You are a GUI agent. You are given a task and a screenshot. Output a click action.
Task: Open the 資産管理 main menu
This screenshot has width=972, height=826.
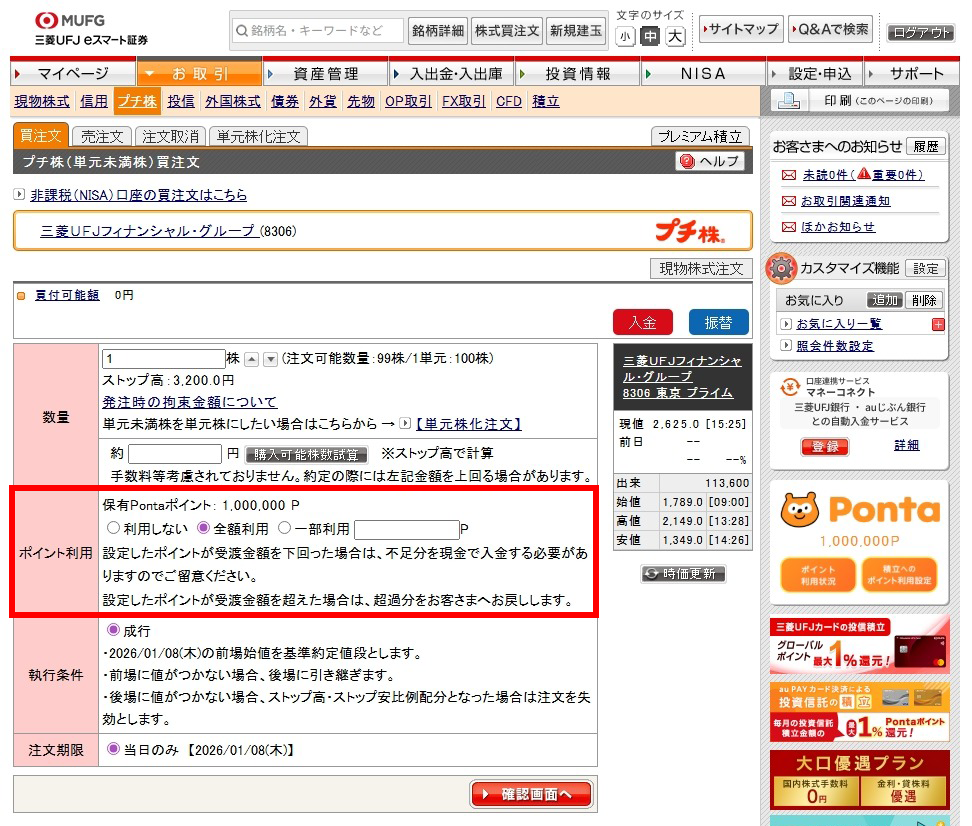pos(325,74)
